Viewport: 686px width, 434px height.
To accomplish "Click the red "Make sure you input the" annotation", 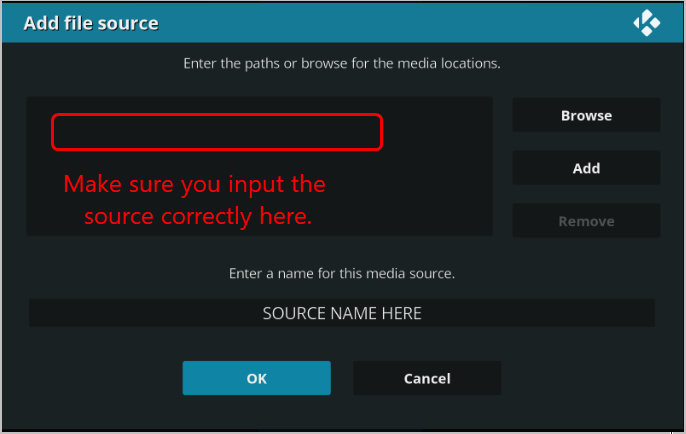I will point(194,184).
